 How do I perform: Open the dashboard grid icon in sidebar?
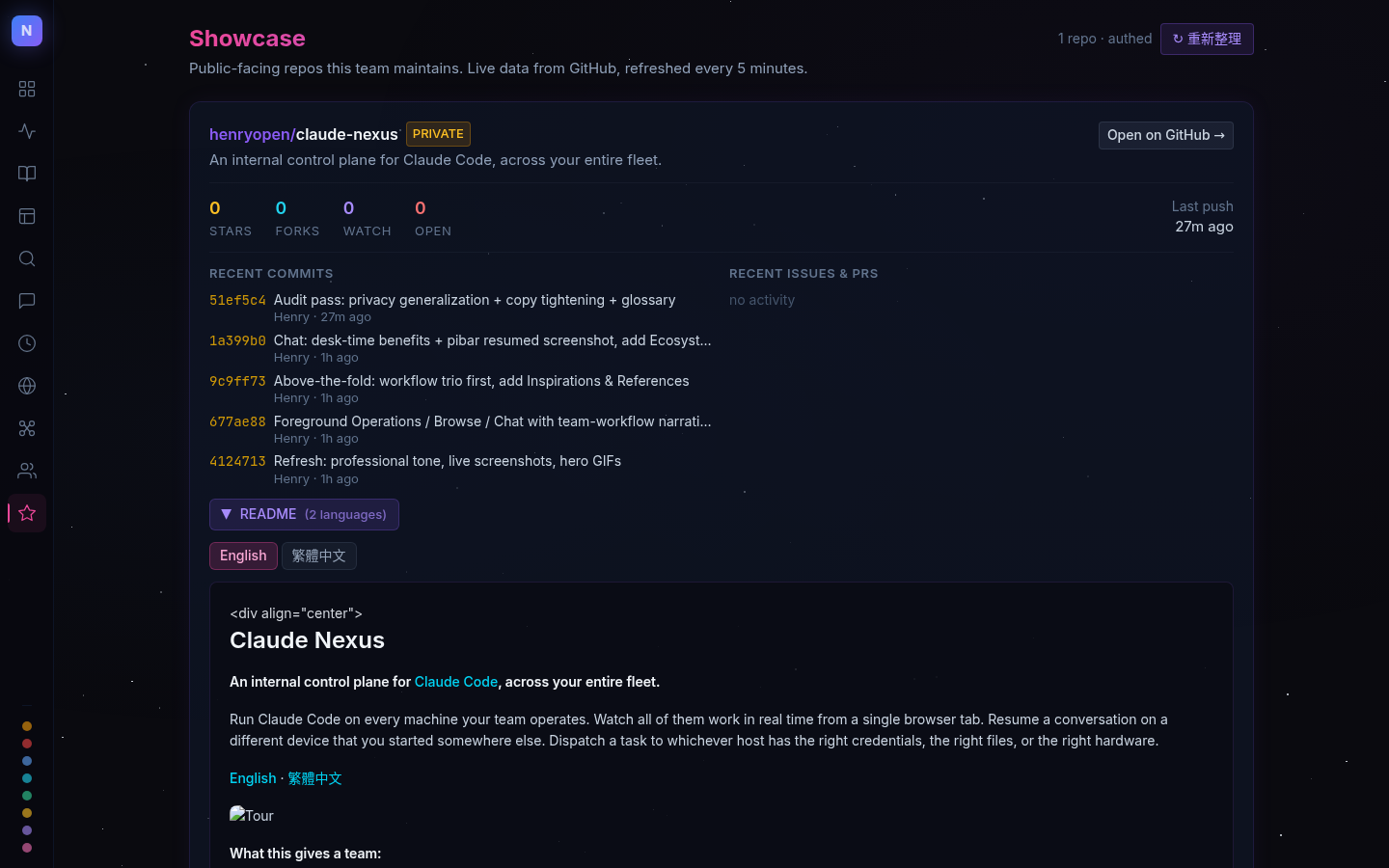click(x=27, y=89)
